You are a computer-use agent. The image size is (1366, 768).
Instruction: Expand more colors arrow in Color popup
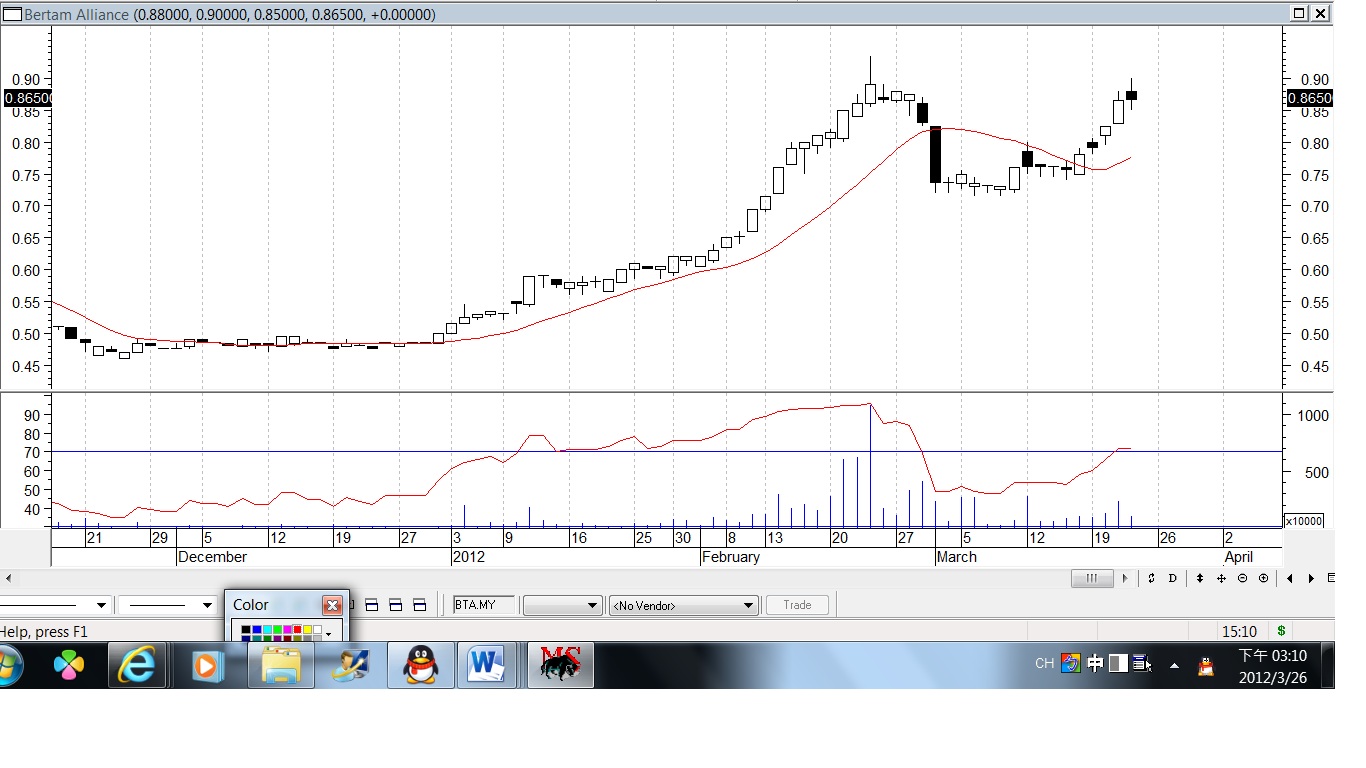click(x=328, y=634)
